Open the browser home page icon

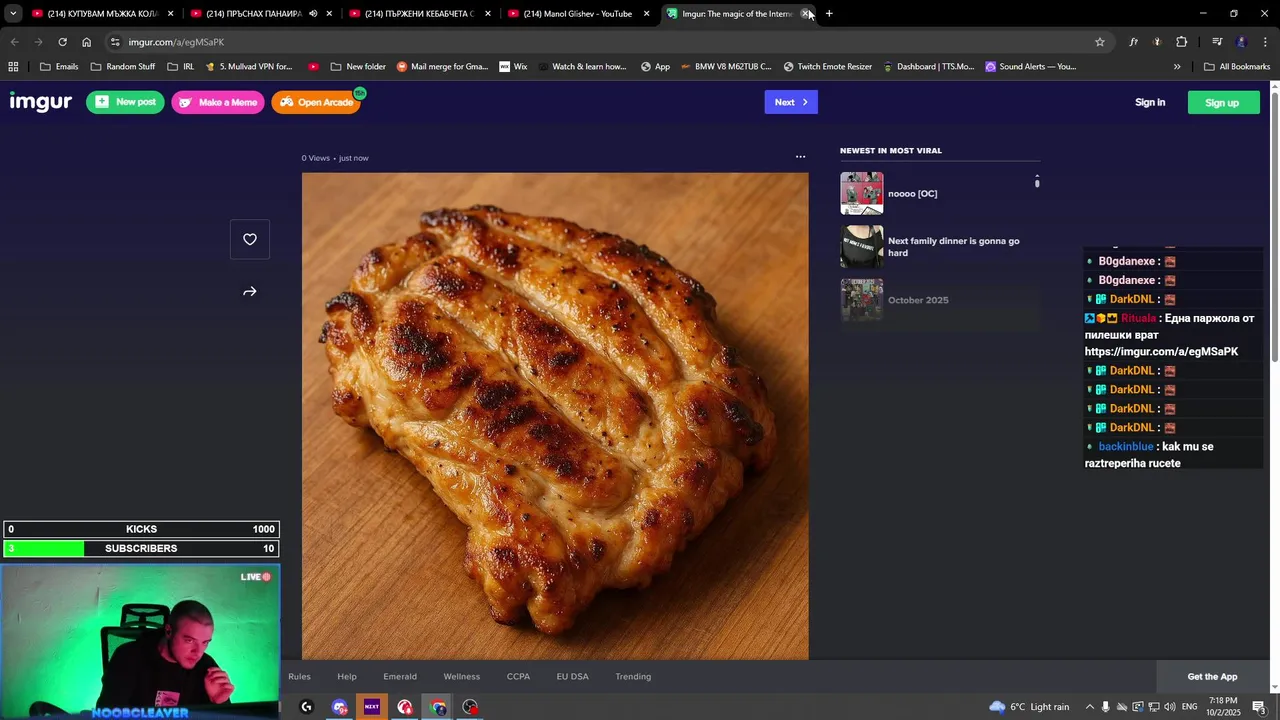tap(86, 42)
